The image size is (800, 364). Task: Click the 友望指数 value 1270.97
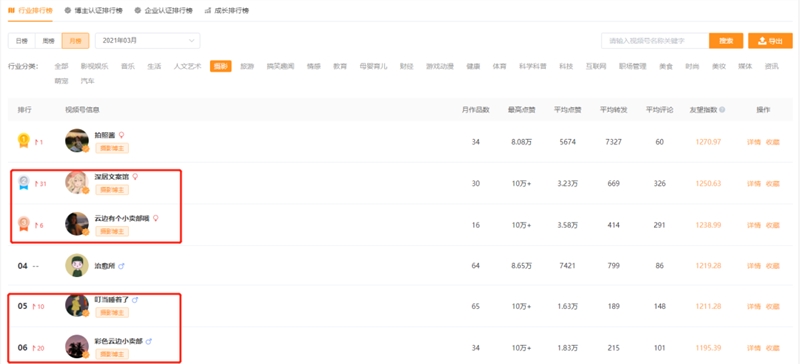pyautogui.click(x=708, y=142)
